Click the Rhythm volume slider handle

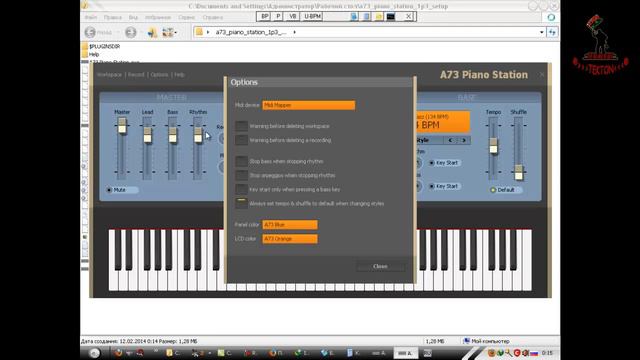coord(198,135)
